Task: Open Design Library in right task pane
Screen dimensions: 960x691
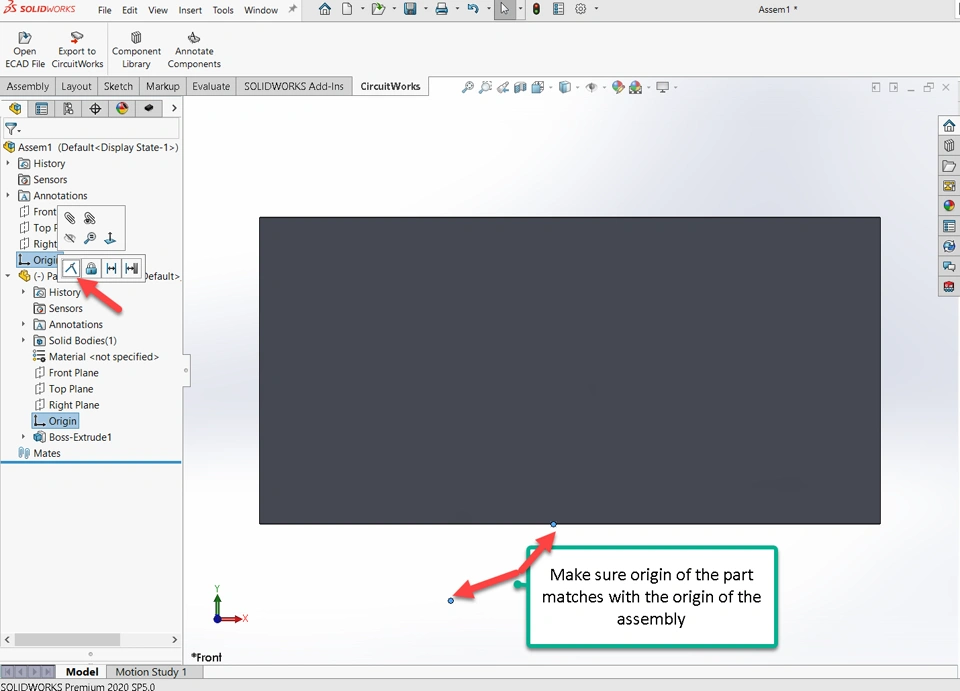Action: (949, 146)
